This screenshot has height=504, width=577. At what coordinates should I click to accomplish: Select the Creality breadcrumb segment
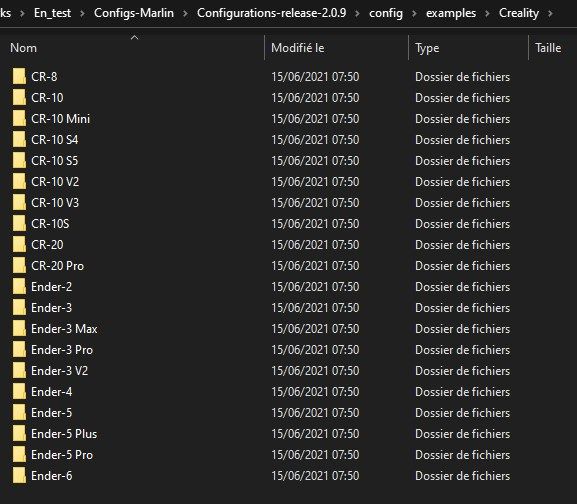coord(518,13)
